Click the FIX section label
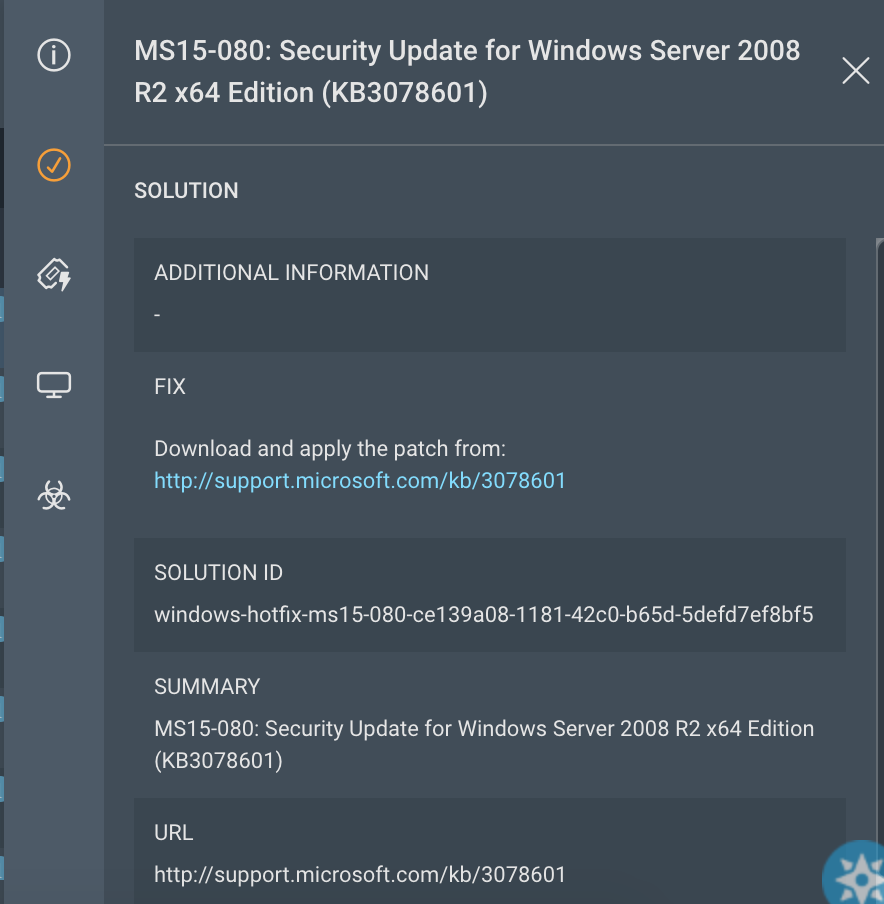The height and width of the screenshot is (904, 884). click(170, 387)
